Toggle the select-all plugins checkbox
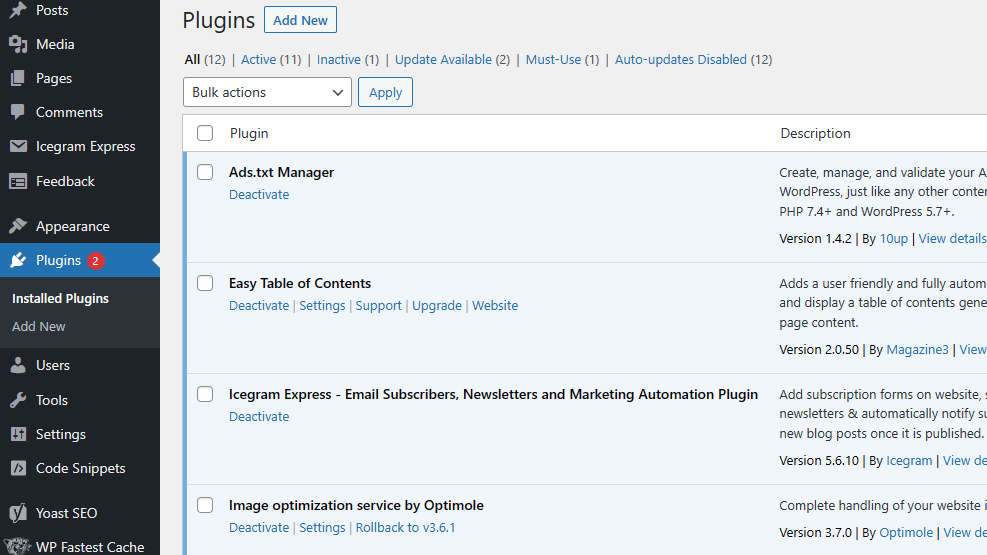Viewport: 987px width, 555px height. click(205, 133)
